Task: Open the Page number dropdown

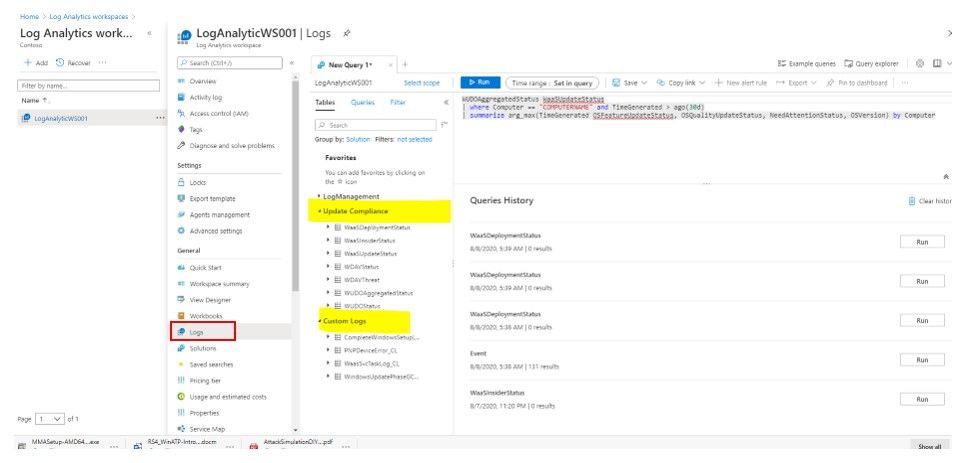Action: (x=50, y=419)
